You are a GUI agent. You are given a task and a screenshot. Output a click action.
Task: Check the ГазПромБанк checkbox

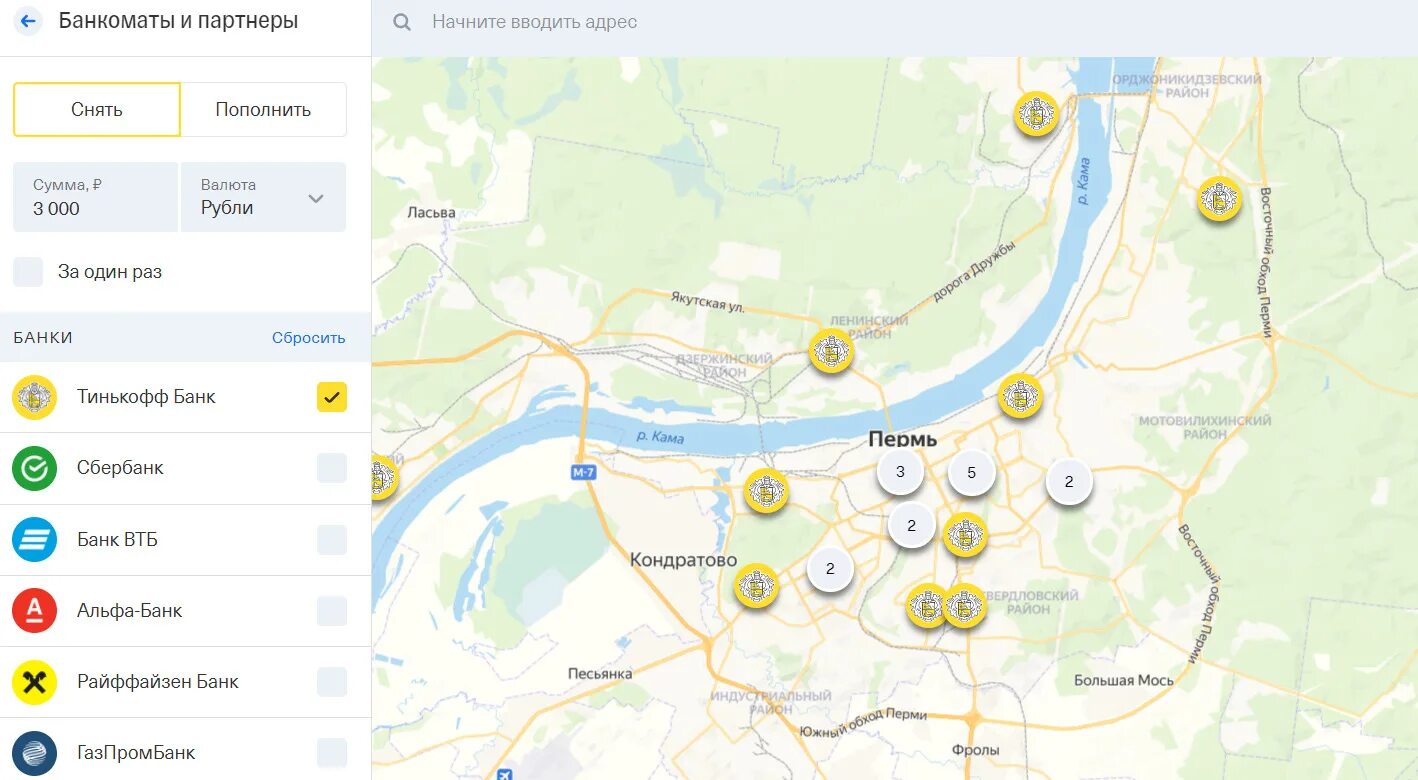click(x=332, y=753)
